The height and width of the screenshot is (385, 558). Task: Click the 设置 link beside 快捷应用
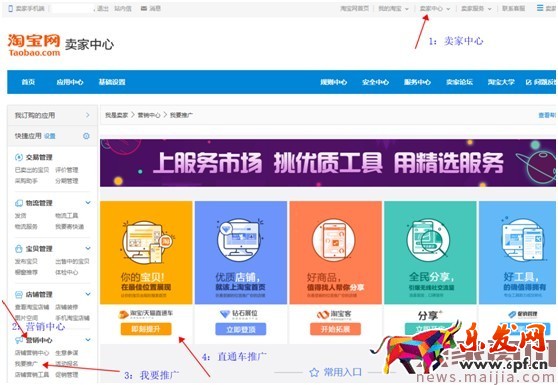50,136
